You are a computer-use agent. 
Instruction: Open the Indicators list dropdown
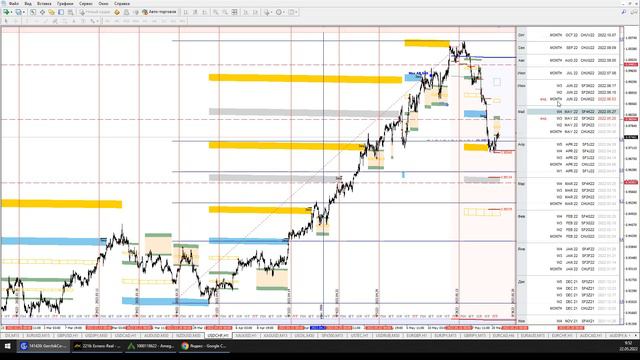tap(268, 12)
